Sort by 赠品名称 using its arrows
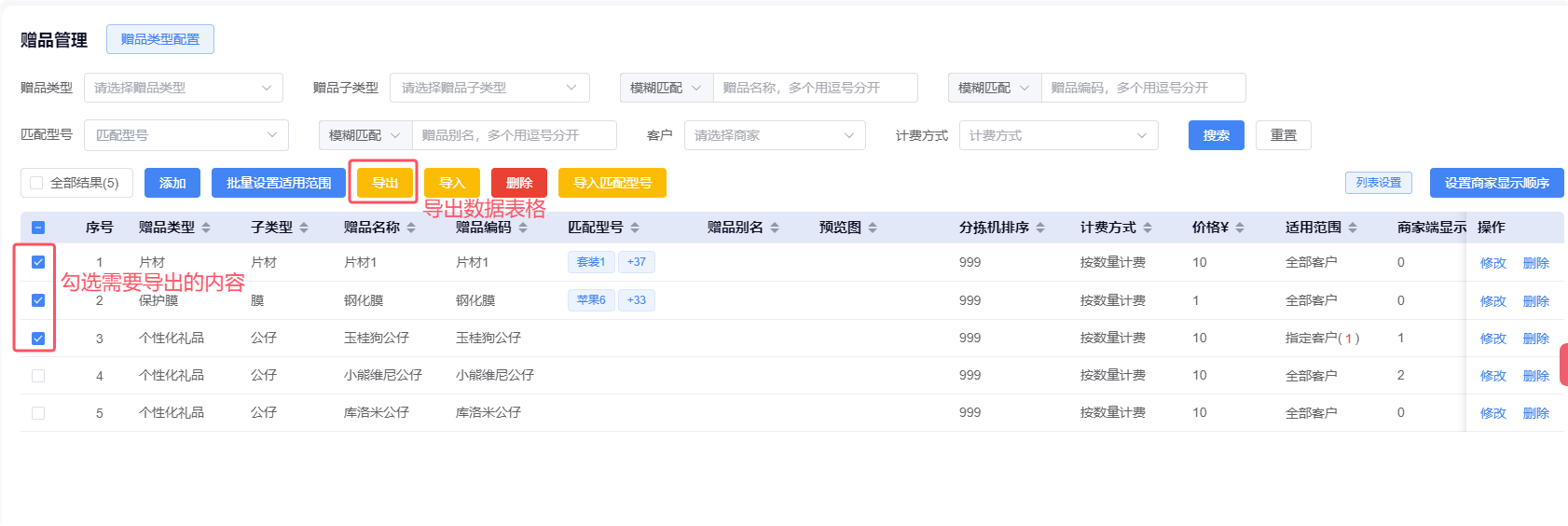The image size is (1568, 526). pos(411,228)
